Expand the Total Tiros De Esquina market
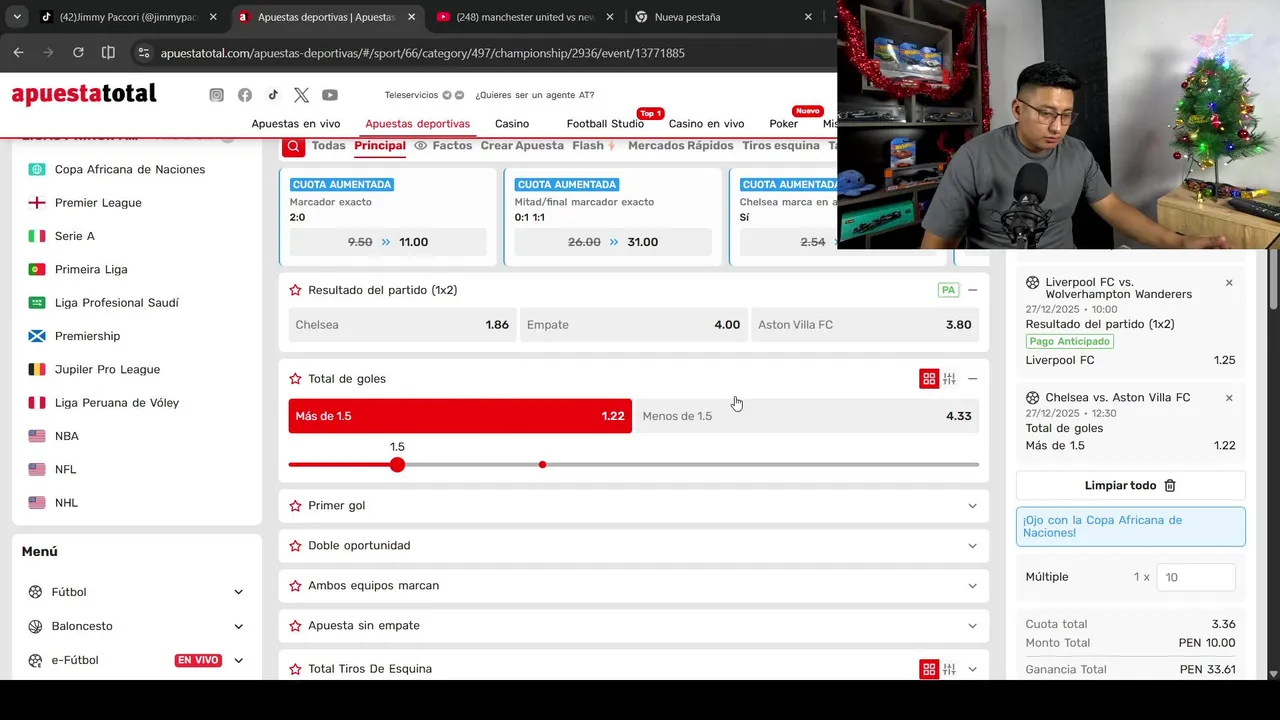 point(972,669)
